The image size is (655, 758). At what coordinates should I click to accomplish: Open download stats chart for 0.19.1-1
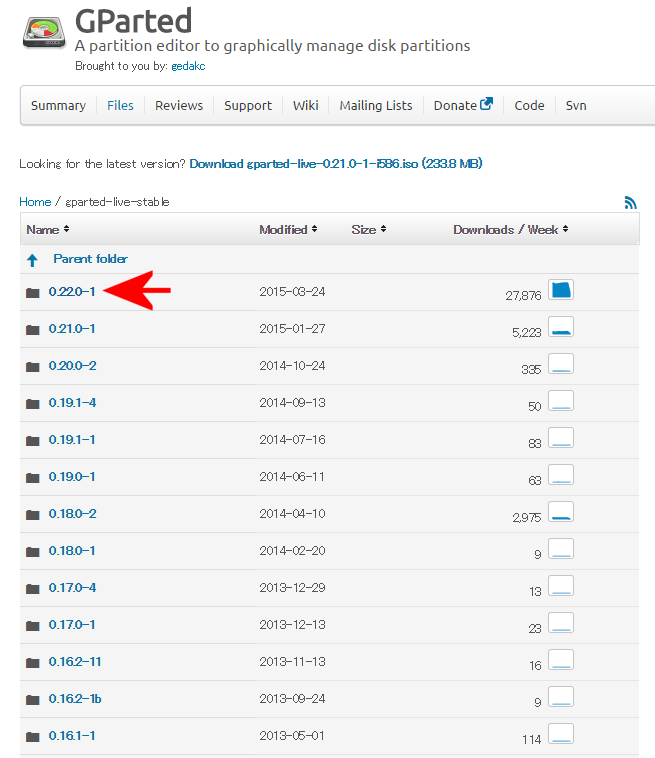click(561, 437)
